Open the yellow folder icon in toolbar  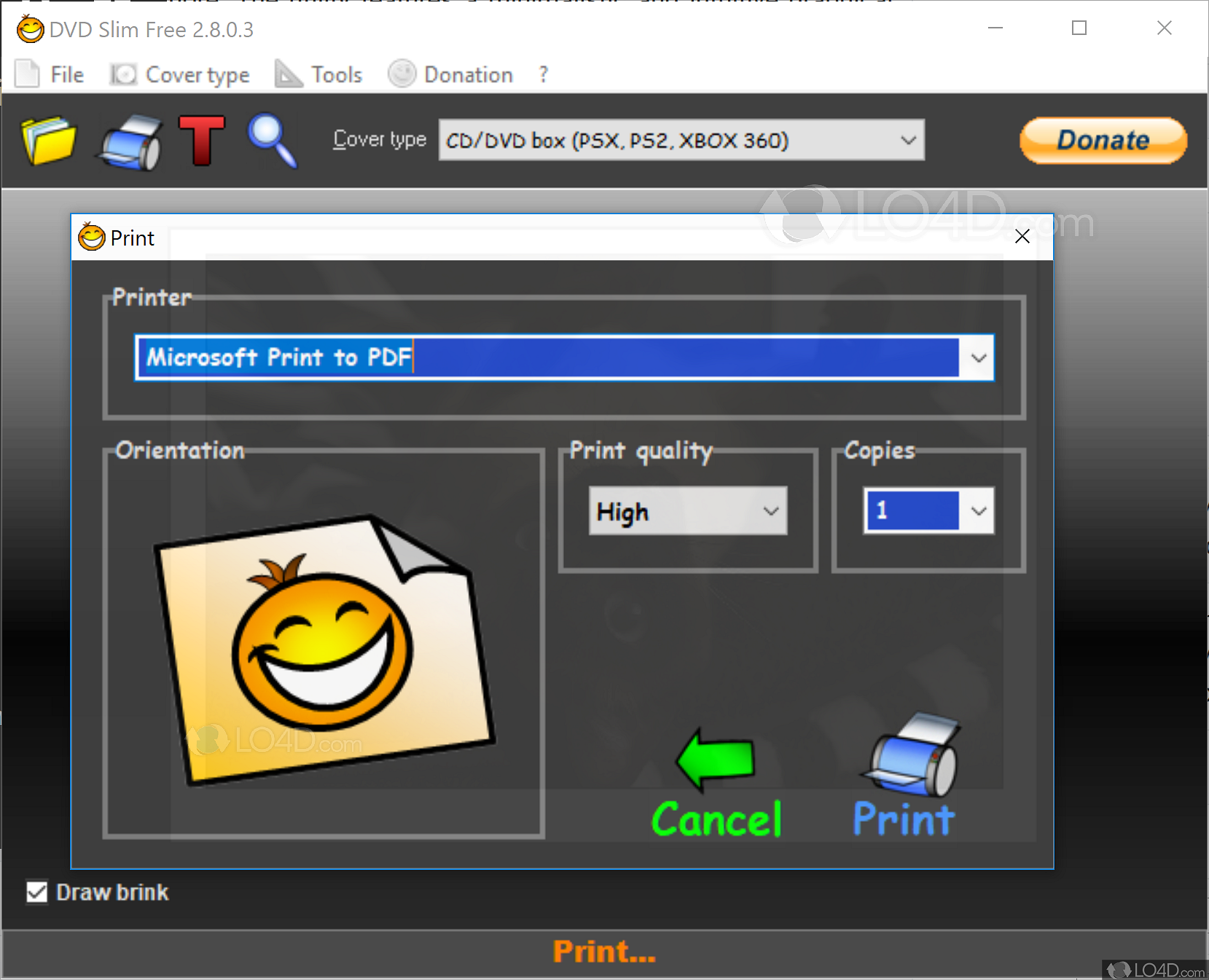click(50, 141)
